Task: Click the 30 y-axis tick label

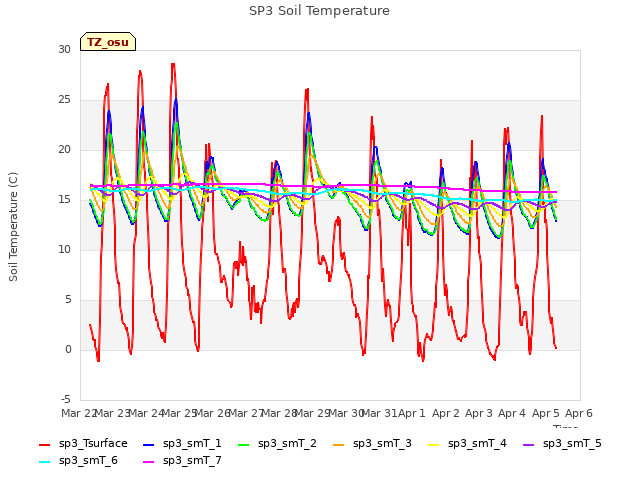Action: click(x=64, y=49)
